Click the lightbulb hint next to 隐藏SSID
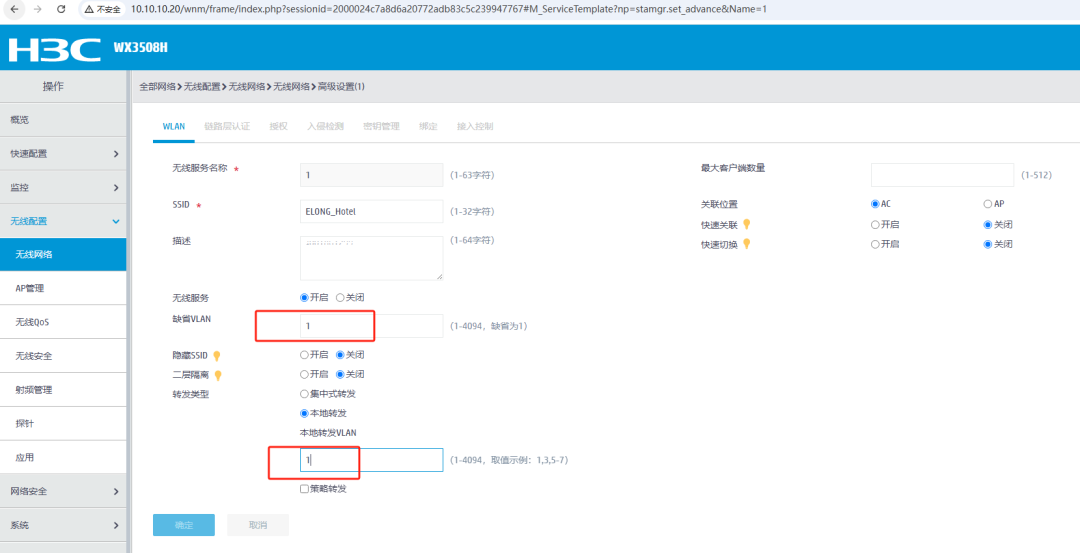This screenshot has width=1080, height=553. pos(216,355)
